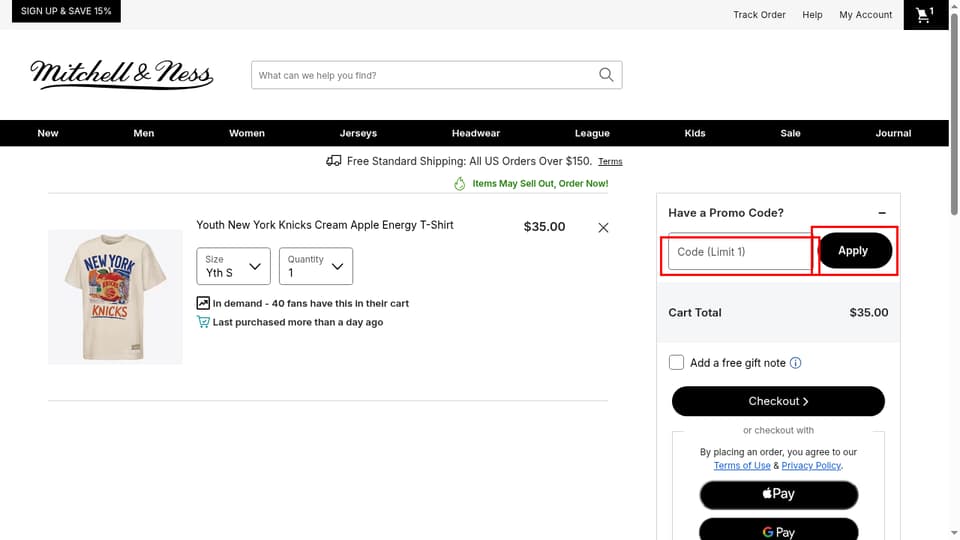This screenshot has width=960, height=540.
Task: Click the Cart Total $35.00 amount
Action: 868,312
